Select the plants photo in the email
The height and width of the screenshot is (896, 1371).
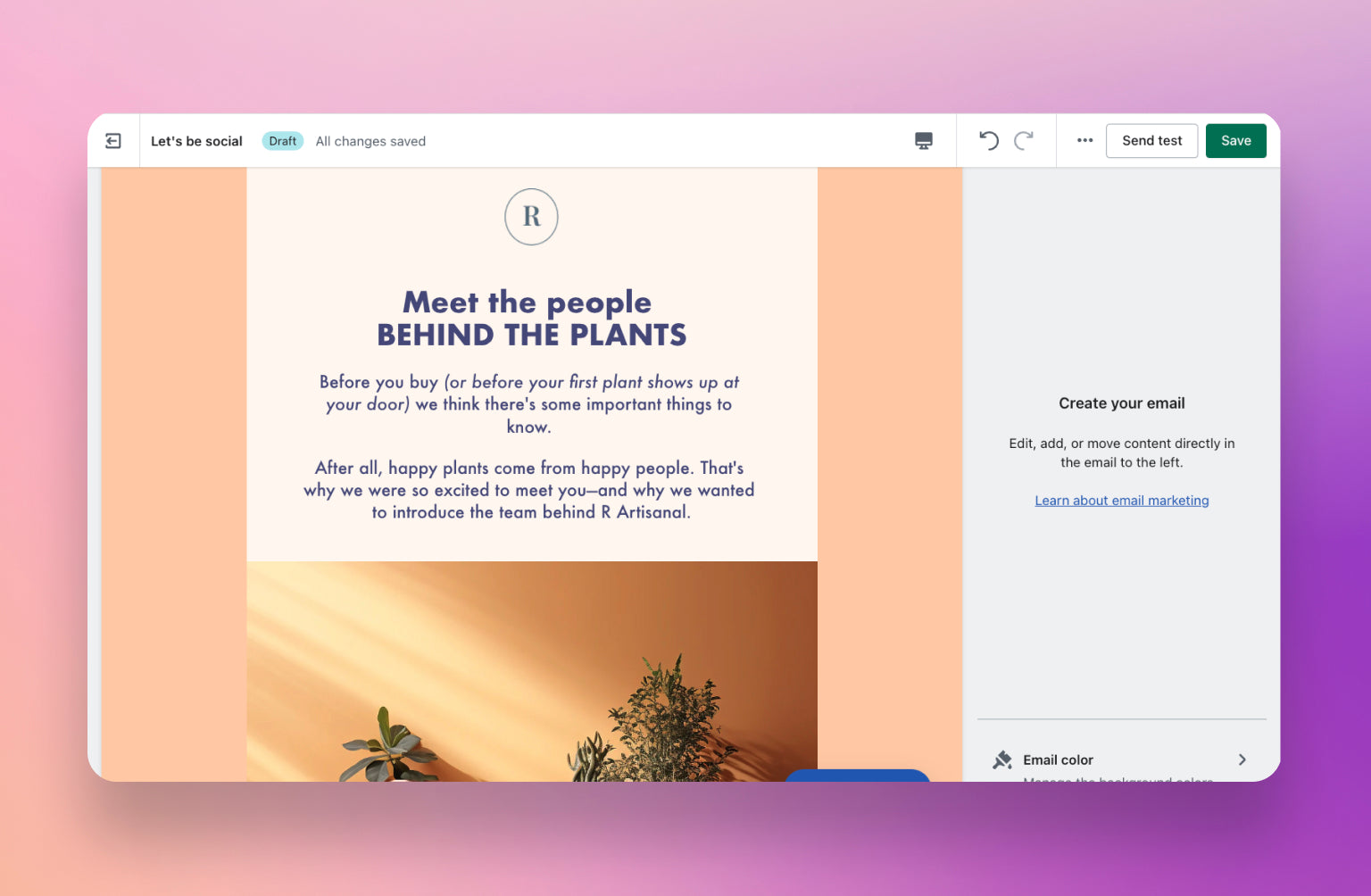533,669
